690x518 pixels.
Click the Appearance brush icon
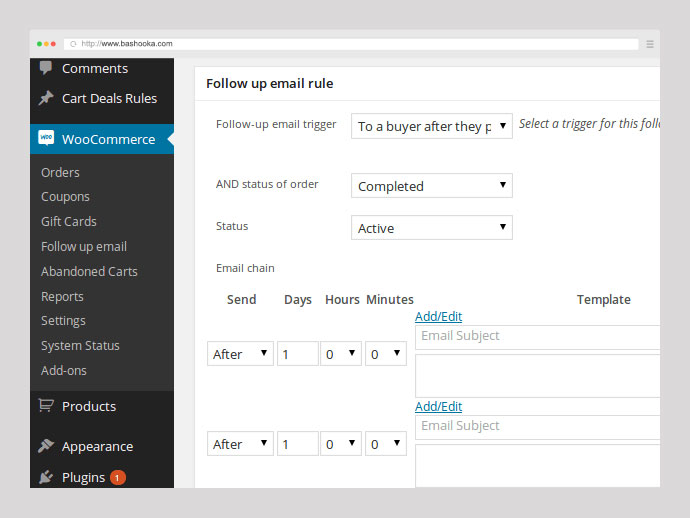pos(46,446)
